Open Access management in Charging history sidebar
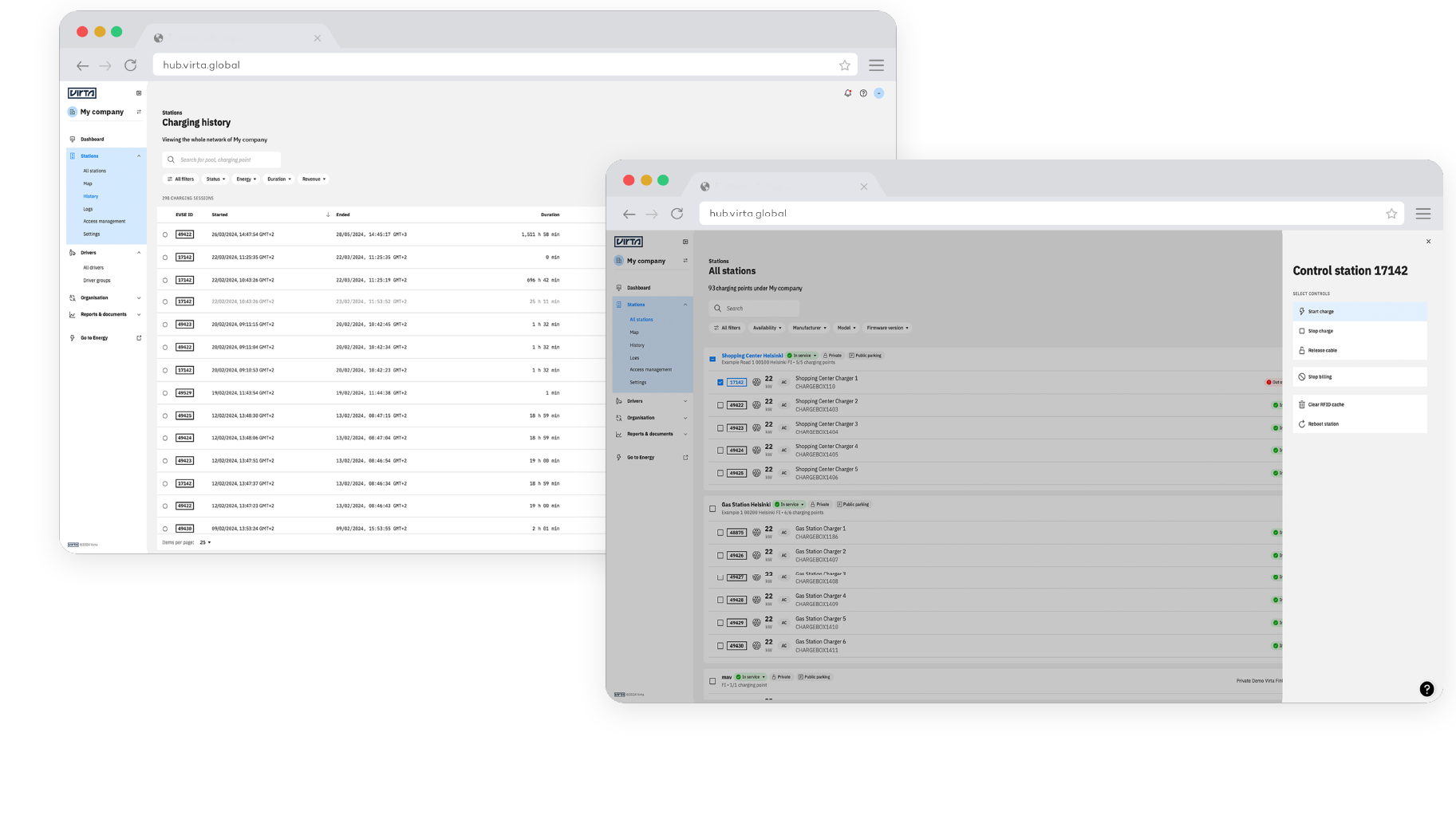The image size is (1456, 819). [104, 222]
